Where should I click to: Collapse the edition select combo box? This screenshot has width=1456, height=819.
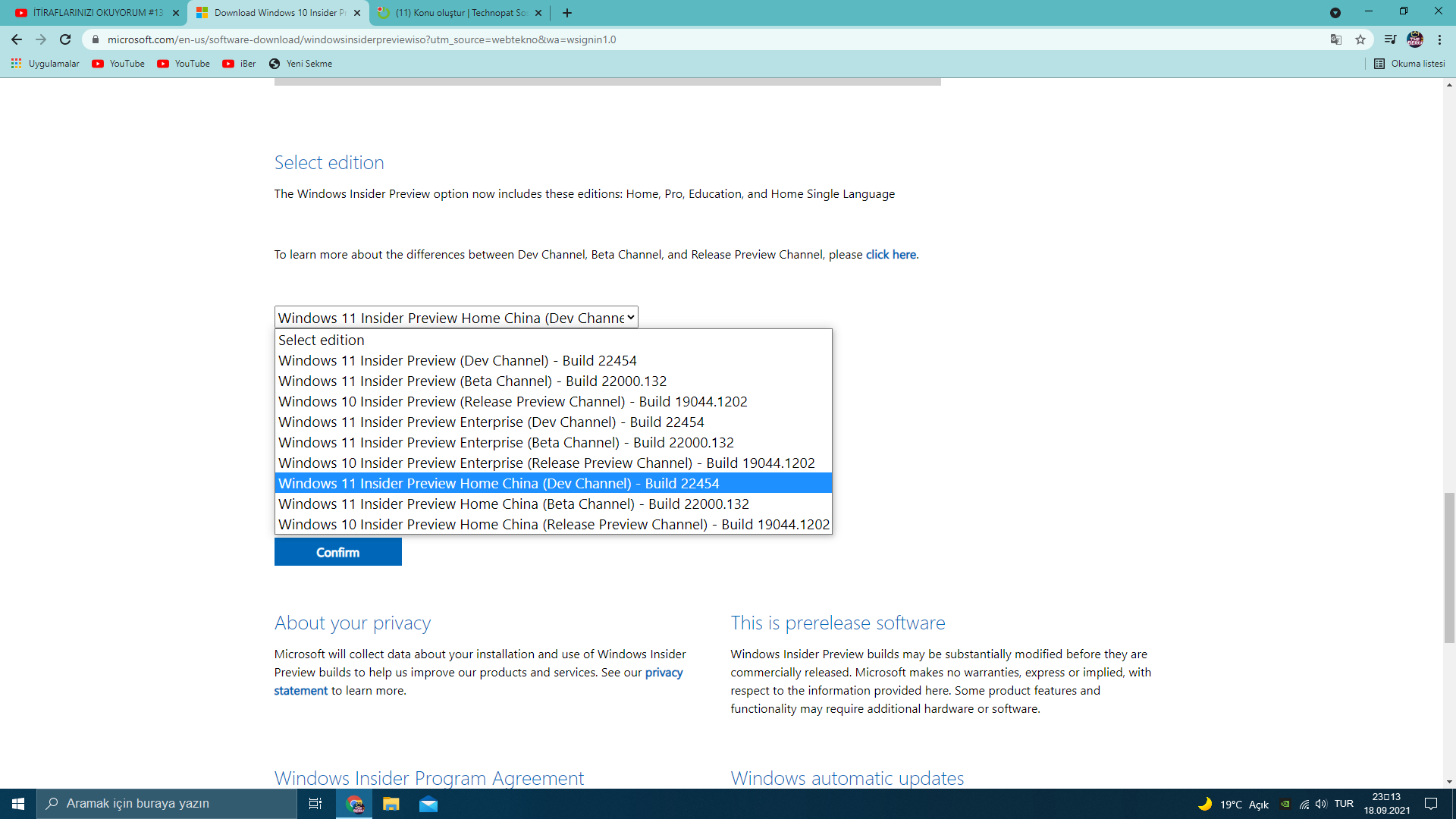coord(456,318)
